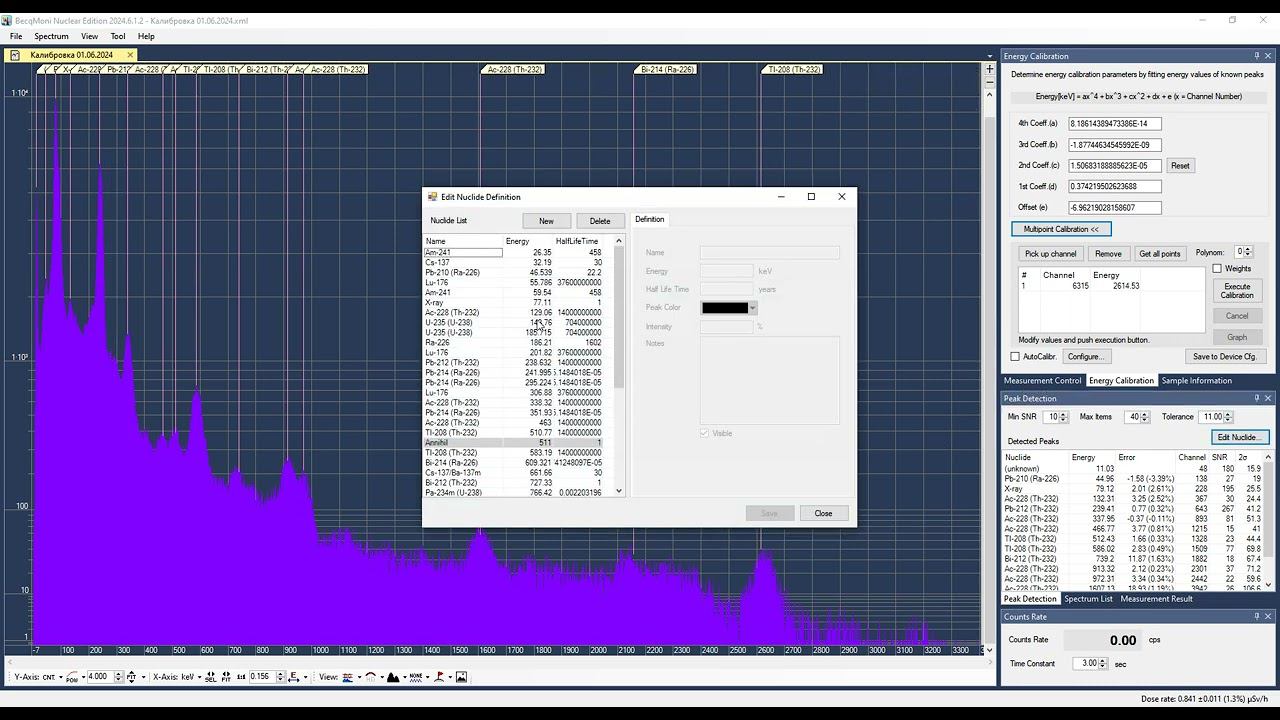Pin the Peak Detection panel
The image size is (1280, 720).
point(1256,398)
